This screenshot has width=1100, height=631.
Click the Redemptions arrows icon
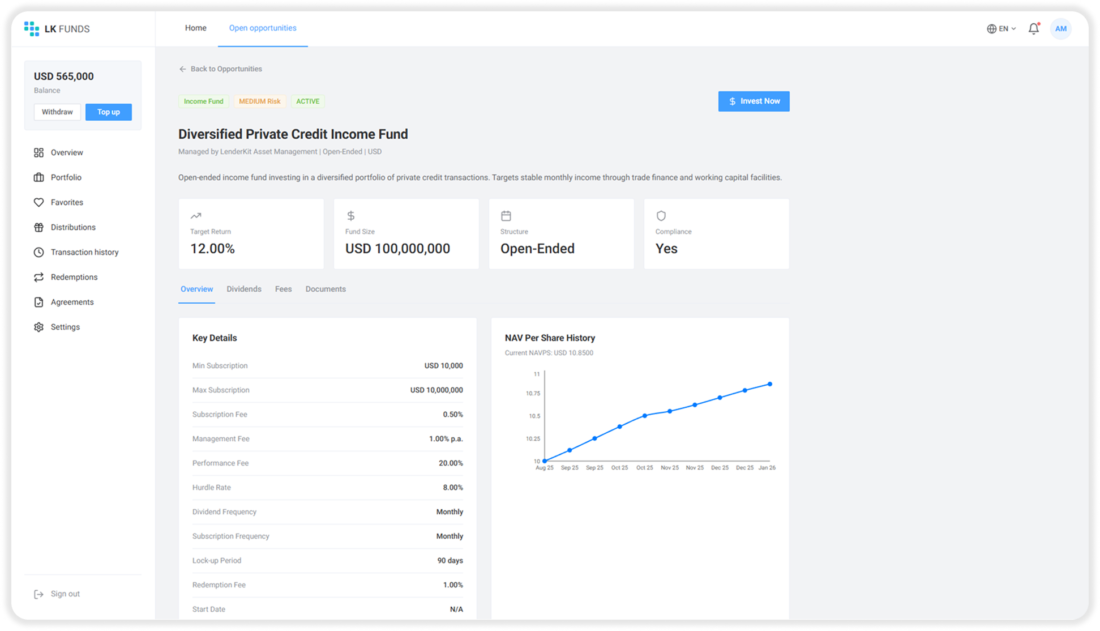[x=39, y=277]
